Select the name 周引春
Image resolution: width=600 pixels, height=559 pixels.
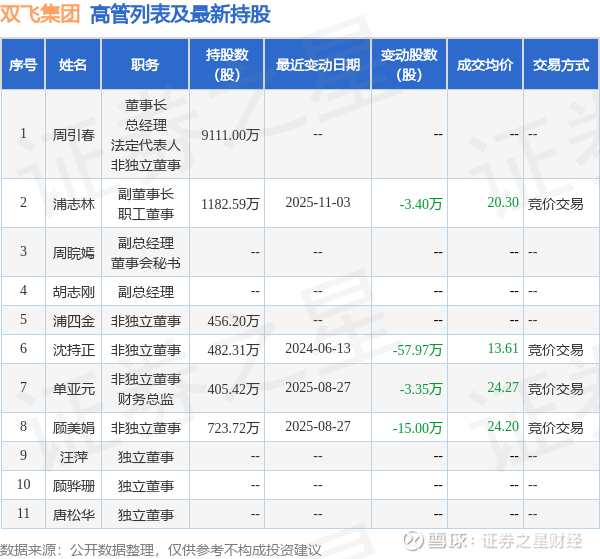point(73,135)
